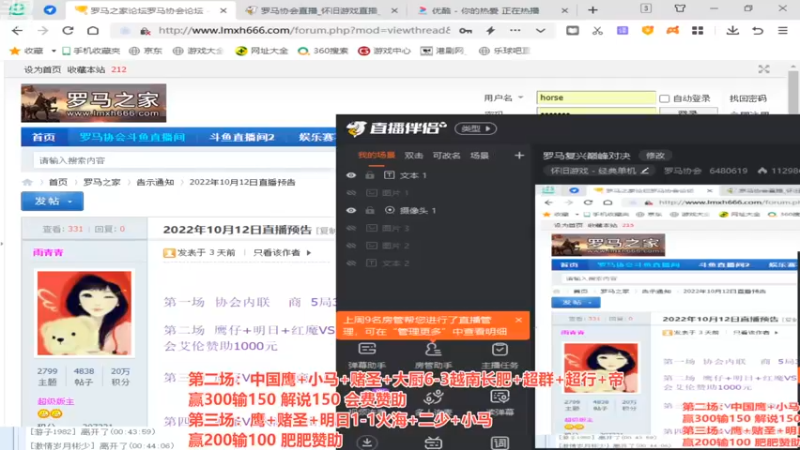Viewport: 800px width, 450px height.
Task: Go back using the browser back arrow
Action: (17, 31)
